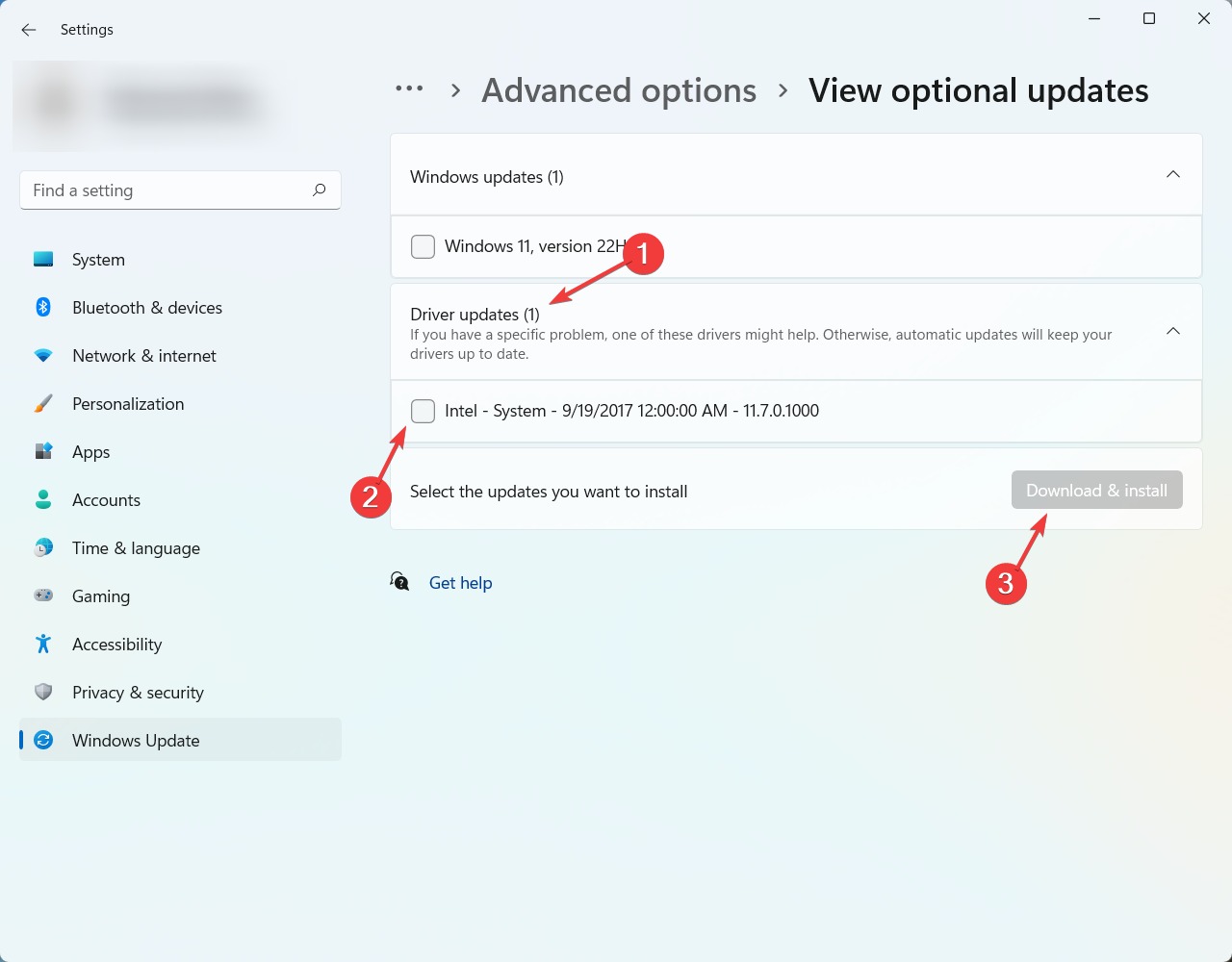The image size is (1232, 962).
Task: Click the Download & install button
Action: (1096, 491)
